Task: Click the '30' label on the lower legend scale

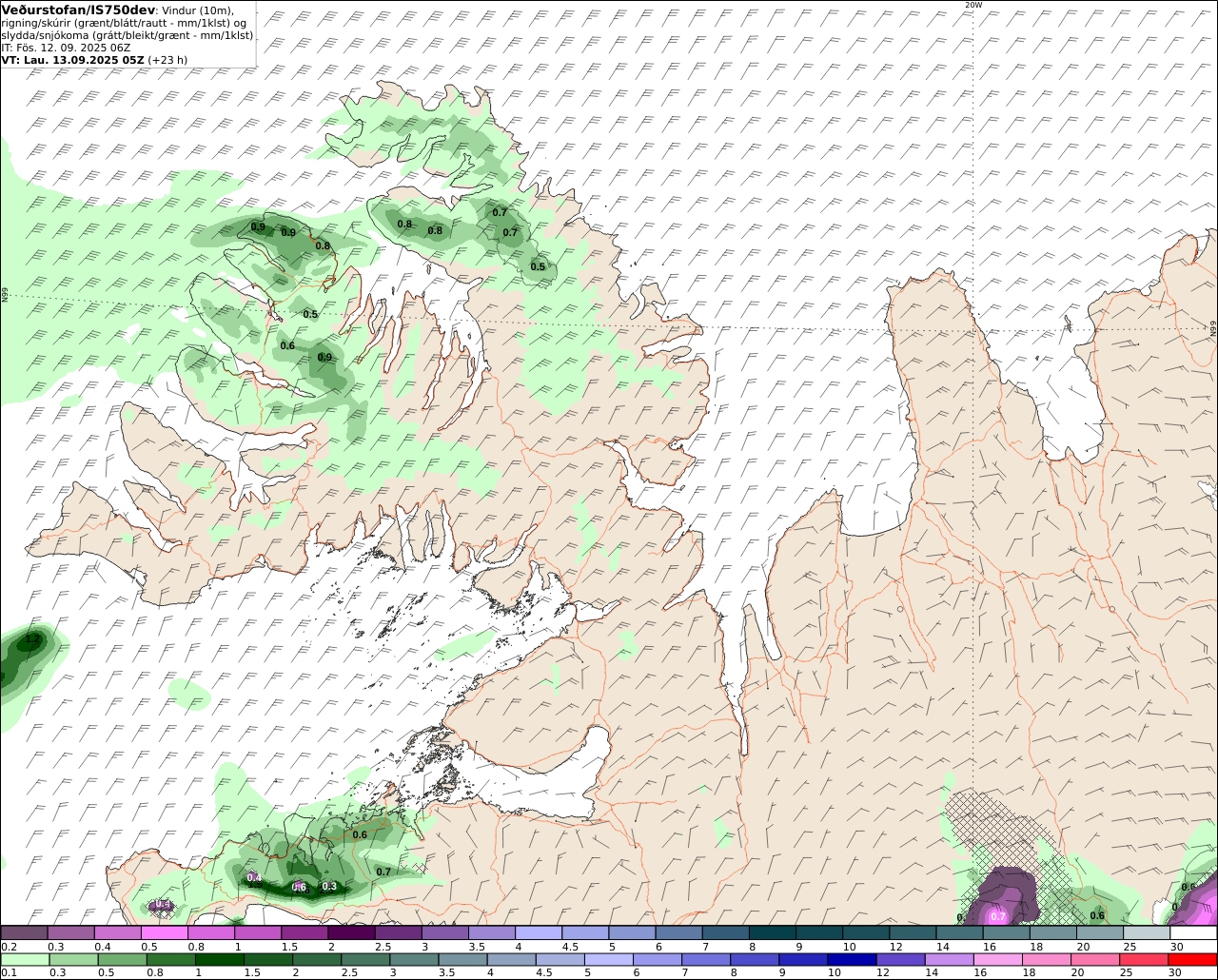Action: [1176, 973]
